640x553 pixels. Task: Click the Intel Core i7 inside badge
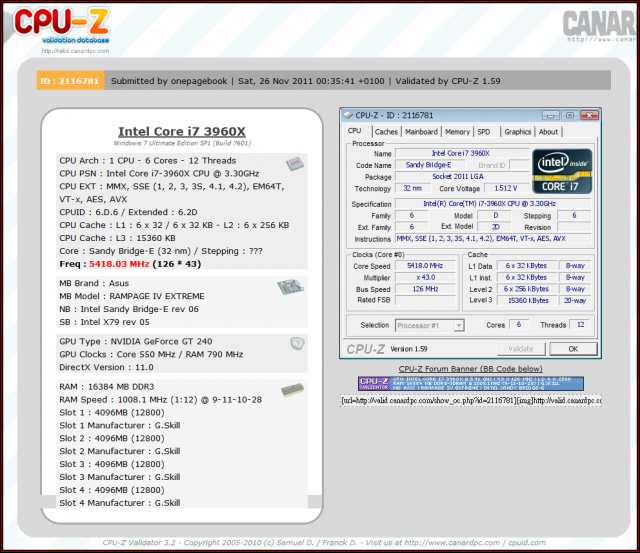(562, 171)
